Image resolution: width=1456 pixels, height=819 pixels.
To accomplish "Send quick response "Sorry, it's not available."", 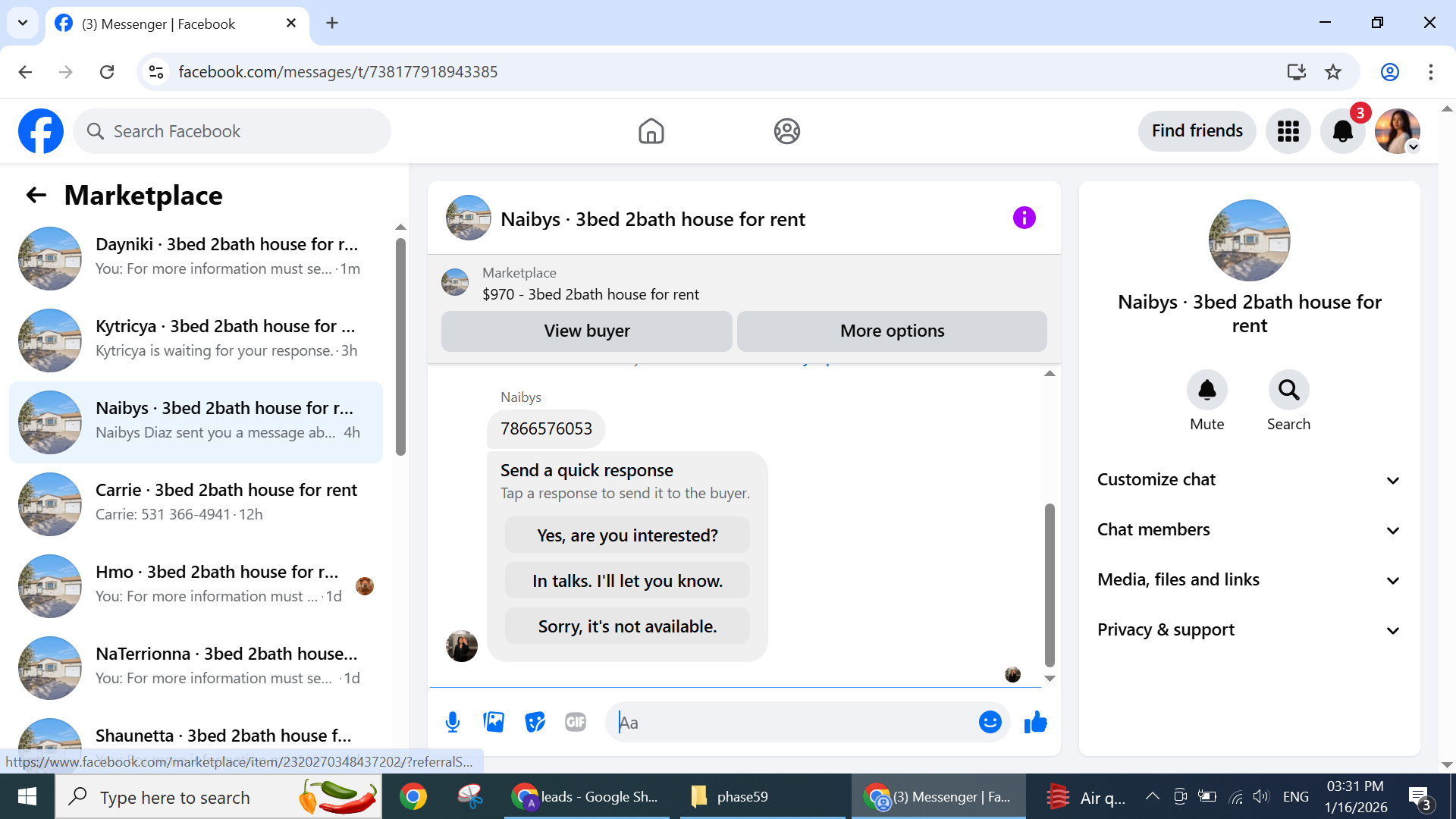I will point(627,626).
